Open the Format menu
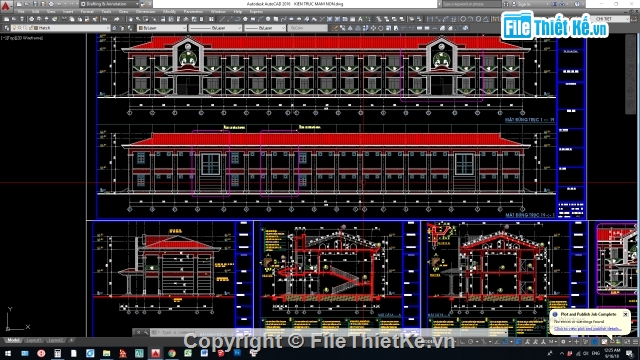The height and width of the screenshot is (360, 640). 87,11
